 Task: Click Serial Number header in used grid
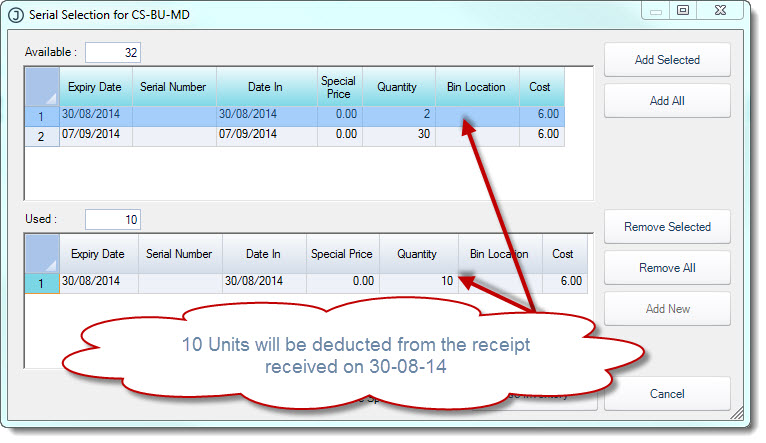pyautogui.click(x=180, y=254)
